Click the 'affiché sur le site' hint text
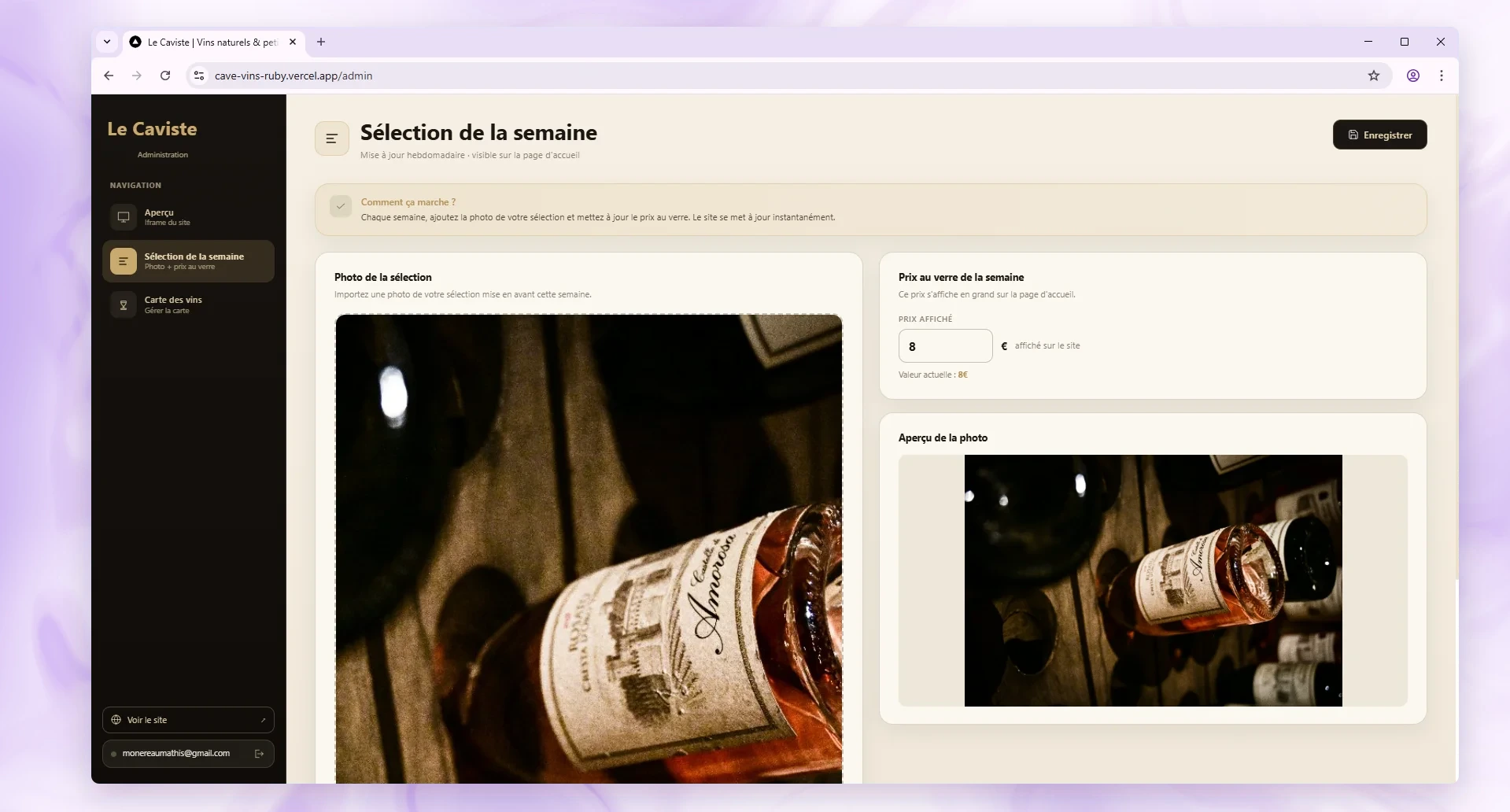Viewport: 1510px width, 812px height. coord(1047,345)
